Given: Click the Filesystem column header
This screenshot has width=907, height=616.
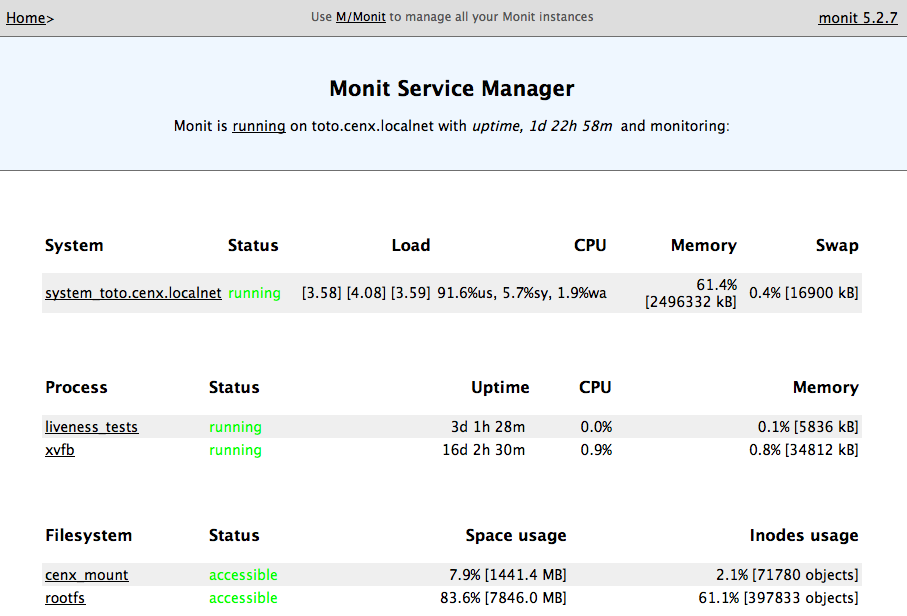Looking at the screenshot, I should pyautogui.click(x=88, y=535).
